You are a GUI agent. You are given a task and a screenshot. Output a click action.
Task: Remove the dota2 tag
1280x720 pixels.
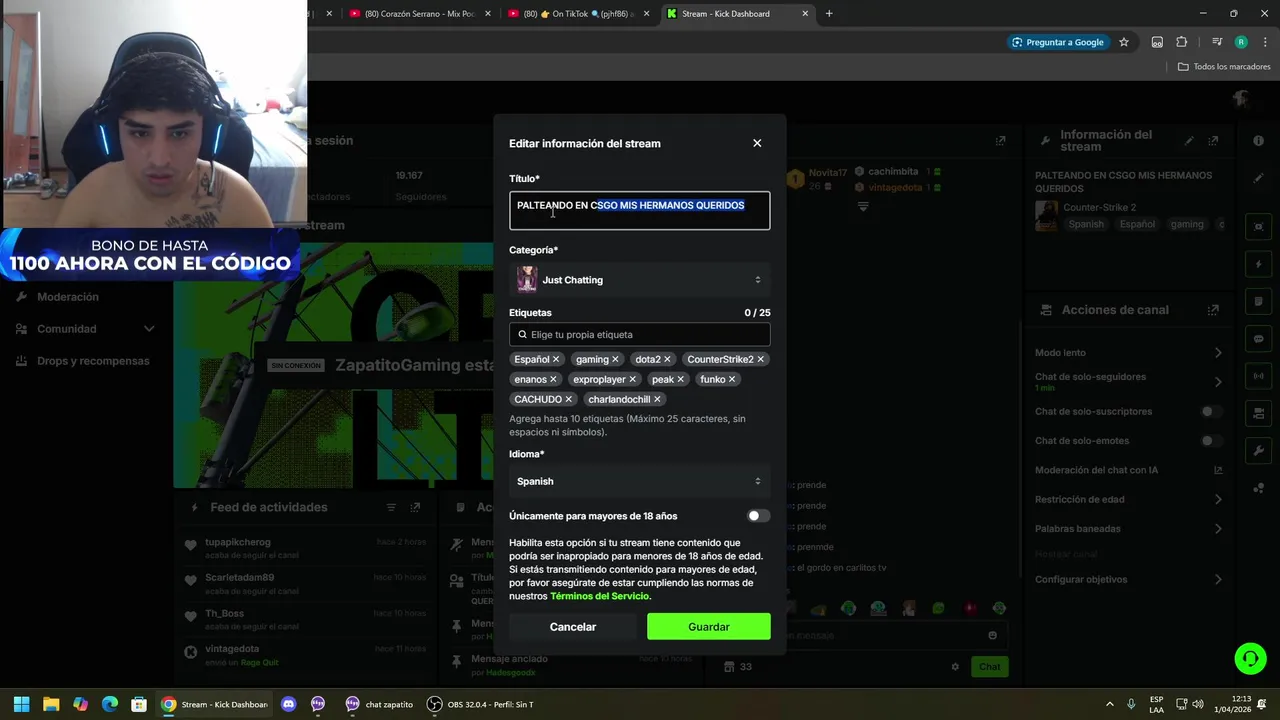[x=667, y=359]
